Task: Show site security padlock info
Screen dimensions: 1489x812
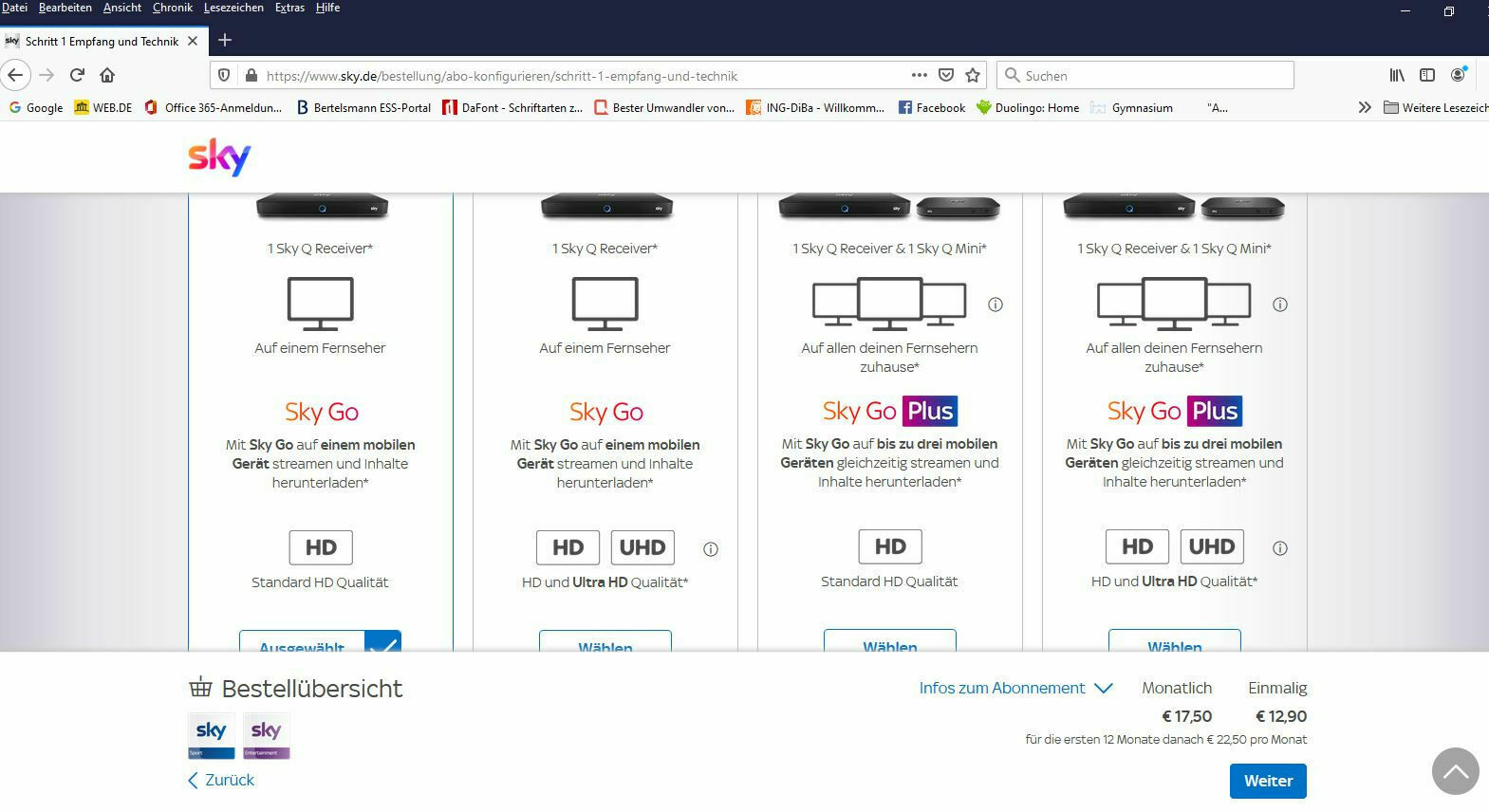Action: coord(251,75)
